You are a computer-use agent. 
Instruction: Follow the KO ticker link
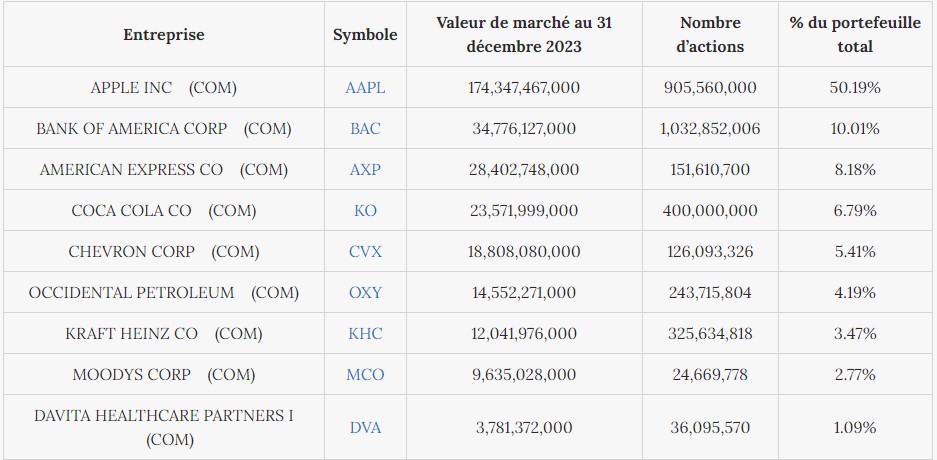click(365, 211)
